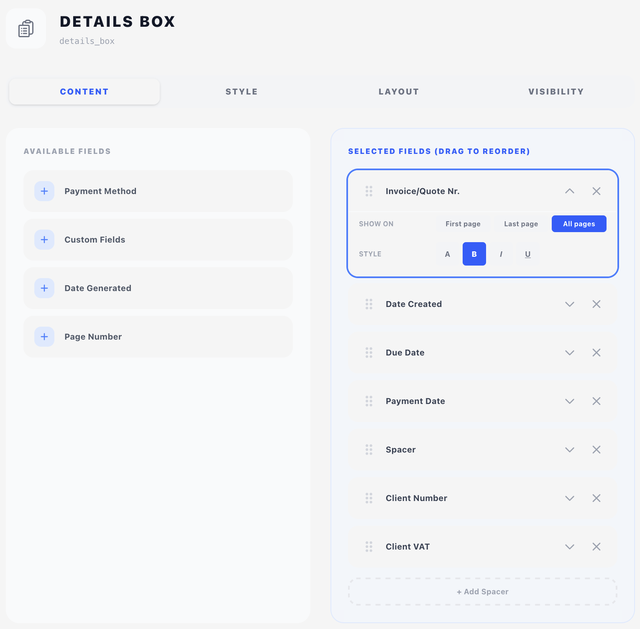640x629 pixels.
Task: Expand the Client VAT options
Action: 569,547
